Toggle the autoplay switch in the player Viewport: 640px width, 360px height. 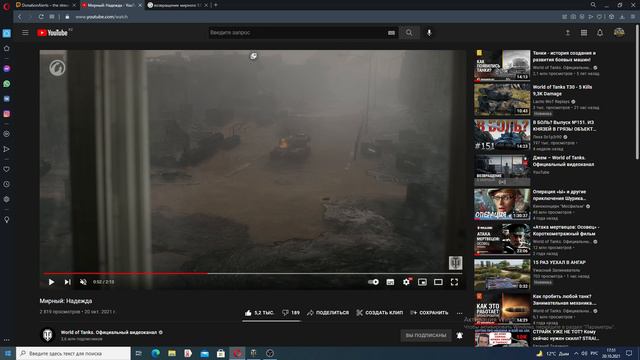[373, 282]
